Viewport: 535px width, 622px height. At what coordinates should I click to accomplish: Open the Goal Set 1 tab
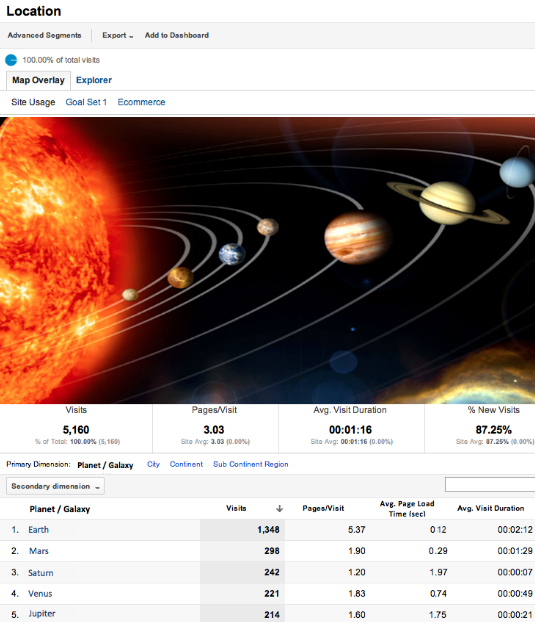pyautogui.click(x=86, y=102)
